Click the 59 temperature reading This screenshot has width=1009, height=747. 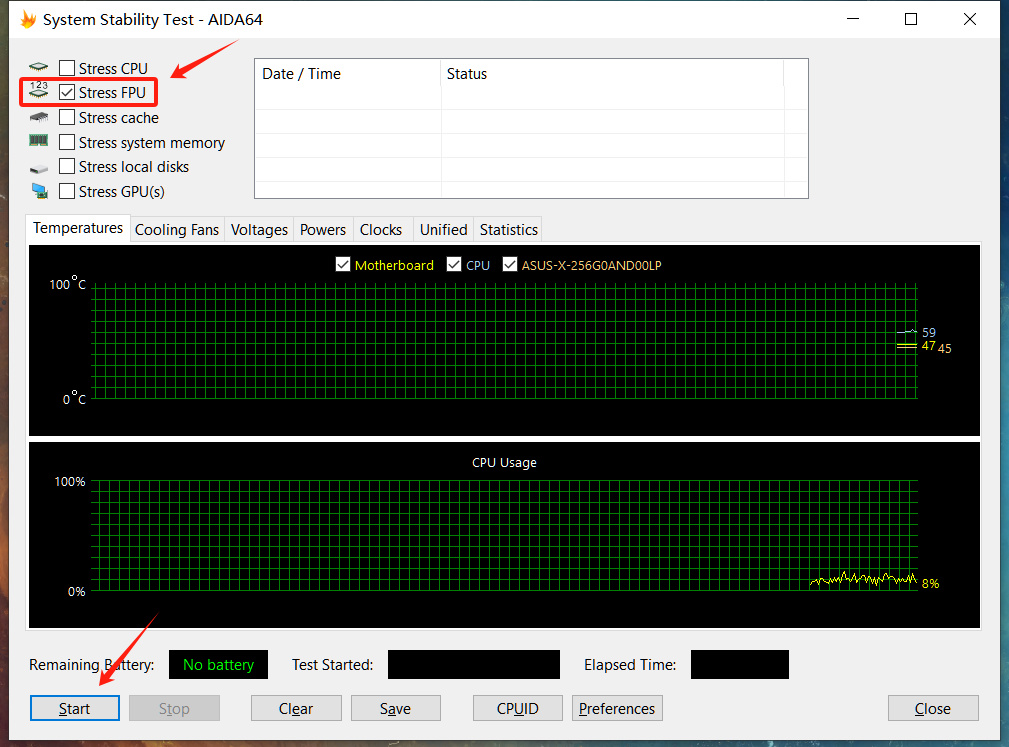pyautogui.click(x=929, y=333)
